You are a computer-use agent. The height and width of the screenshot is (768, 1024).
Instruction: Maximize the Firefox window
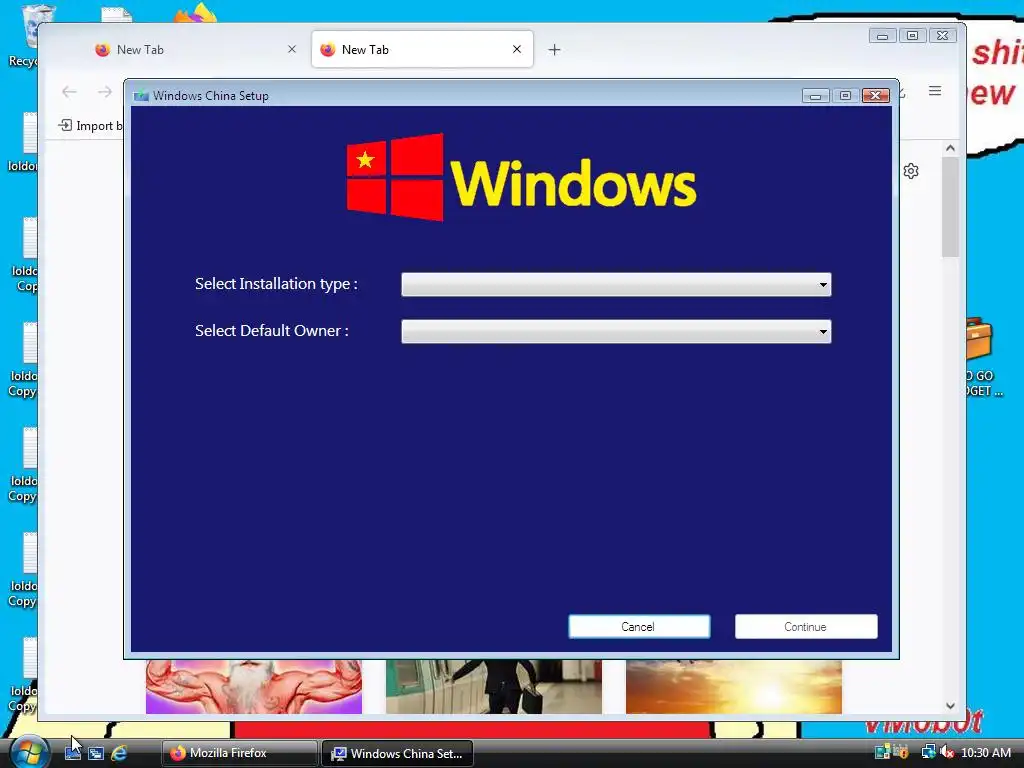point(912,35)
